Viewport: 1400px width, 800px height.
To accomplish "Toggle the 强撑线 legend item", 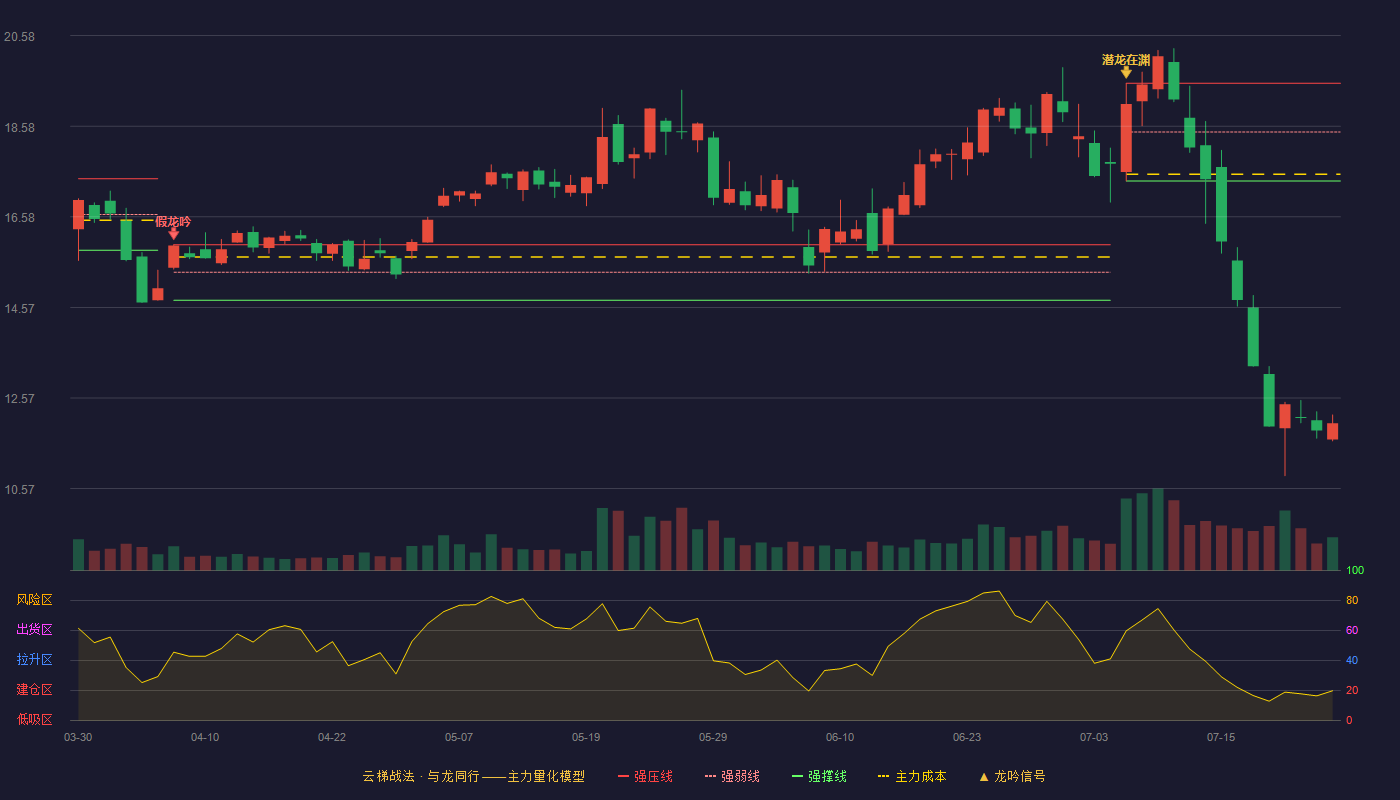I will (819, 776).
